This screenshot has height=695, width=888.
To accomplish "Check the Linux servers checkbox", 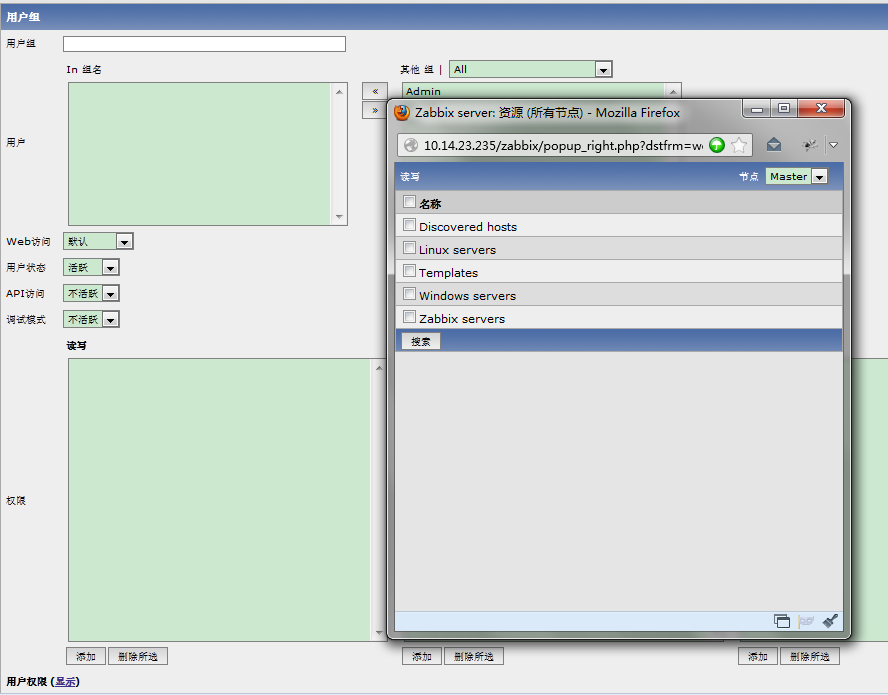I will tap(409, 248).
